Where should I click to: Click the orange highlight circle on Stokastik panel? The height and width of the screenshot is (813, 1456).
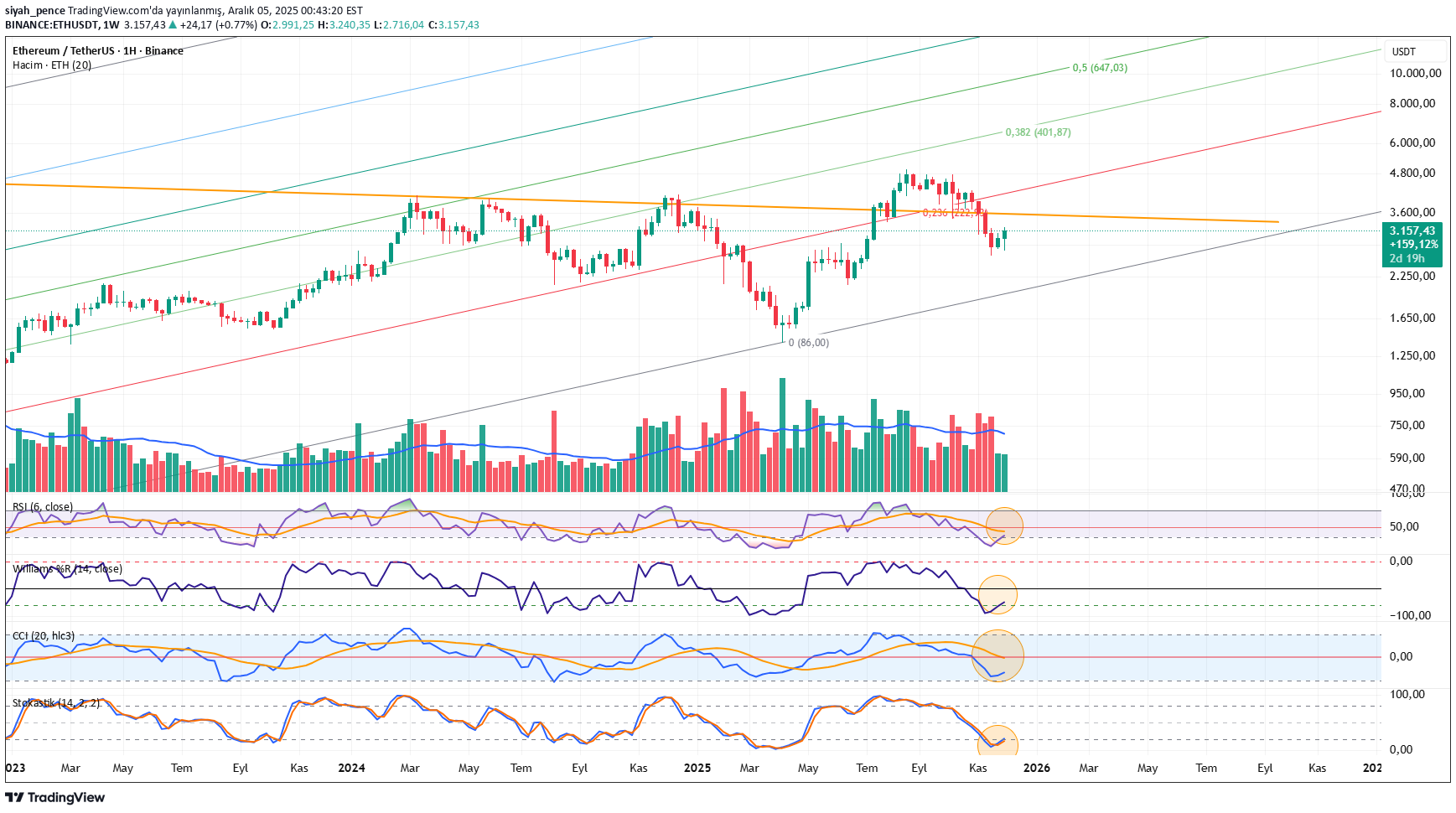pyautogui.click(x=997, y=742)
